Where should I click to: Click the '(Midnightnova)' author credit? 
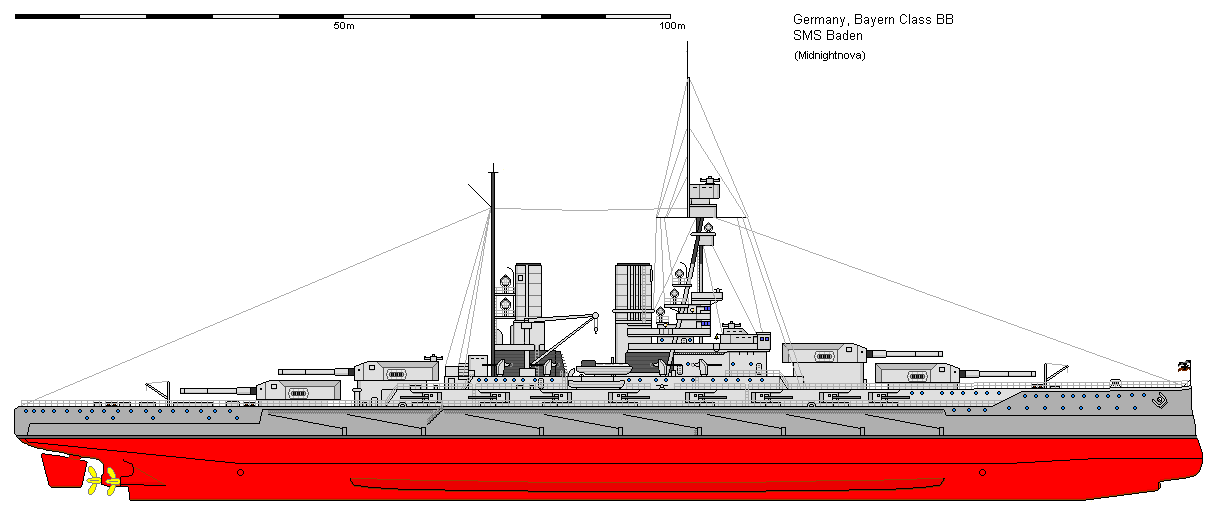[x=830, y=55]
